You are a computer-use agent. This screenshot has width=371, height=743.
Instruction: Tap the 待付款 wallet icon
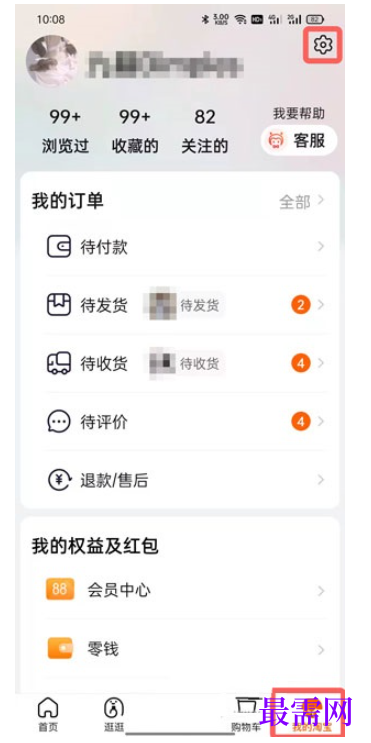(59, 247)
